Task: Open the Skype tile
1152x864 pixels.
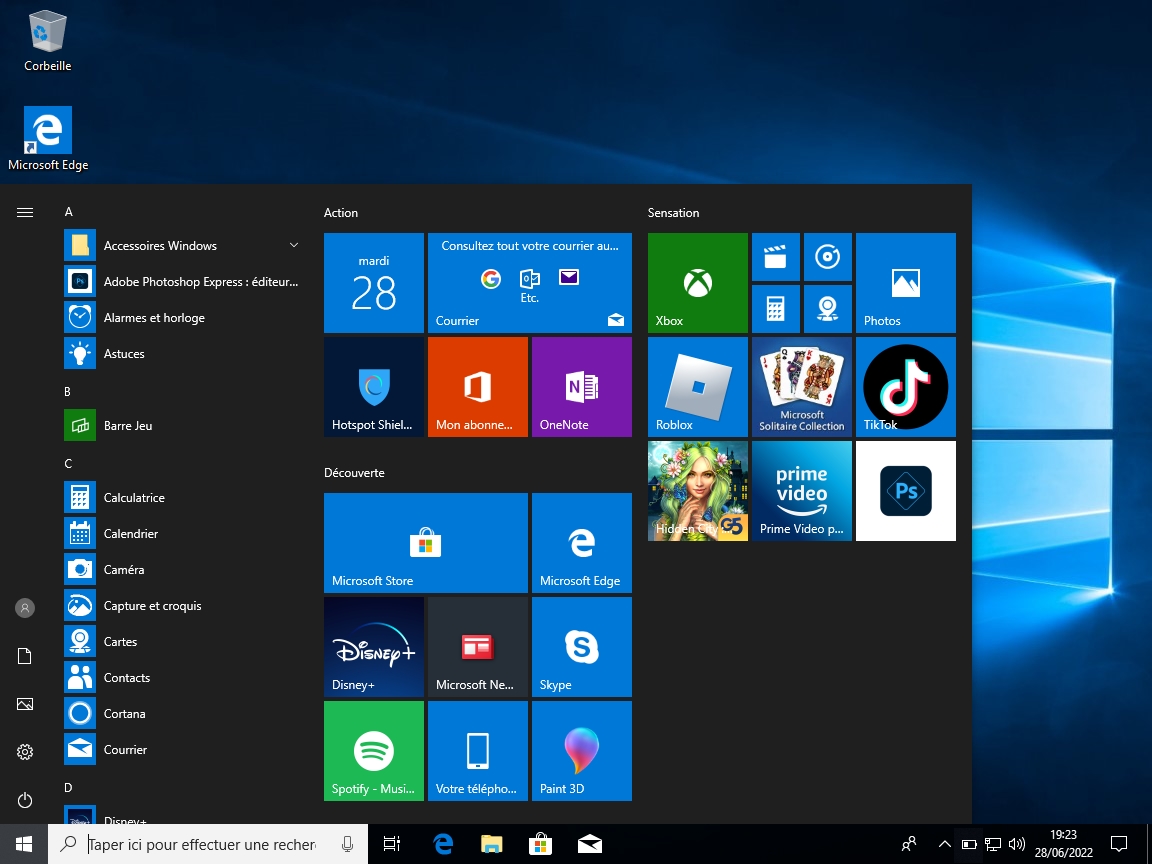Action: pyautogui.click(x=581, y=646)
